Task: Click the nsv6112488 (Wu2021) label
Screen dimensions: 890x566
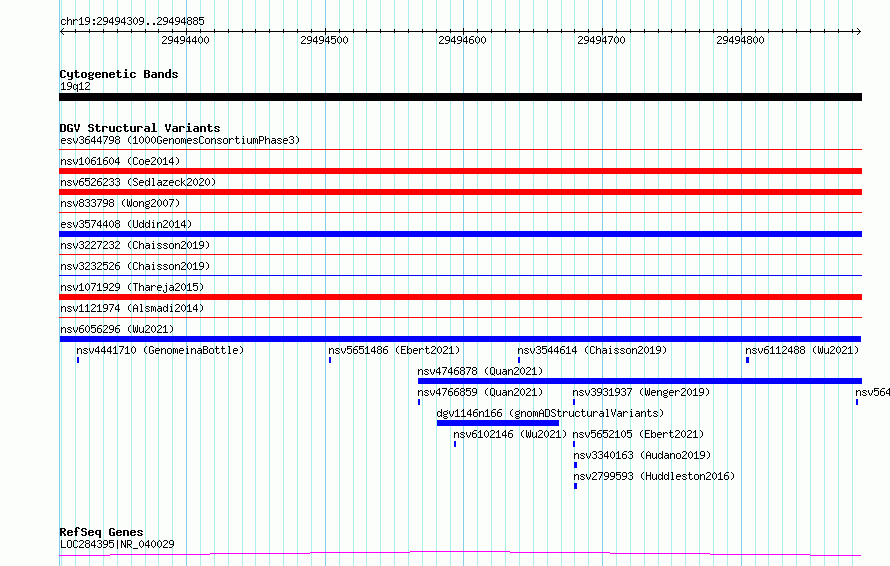Action: 802,350
